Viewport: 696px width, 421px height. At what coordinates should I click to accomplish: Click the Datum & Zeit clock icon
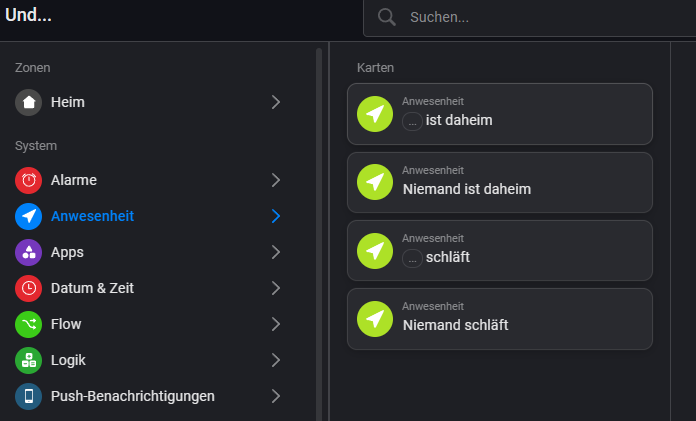click(x=29, y=288)
